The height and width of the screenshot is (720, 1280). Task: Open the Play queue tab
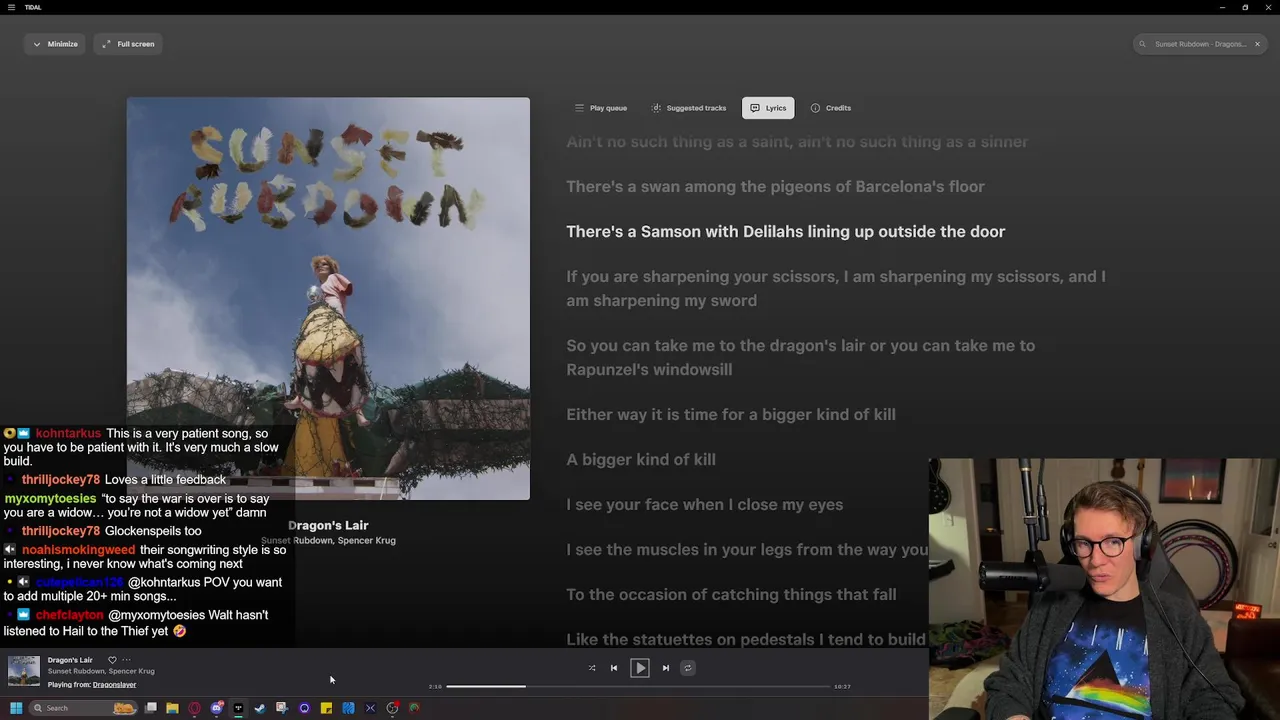601,108
